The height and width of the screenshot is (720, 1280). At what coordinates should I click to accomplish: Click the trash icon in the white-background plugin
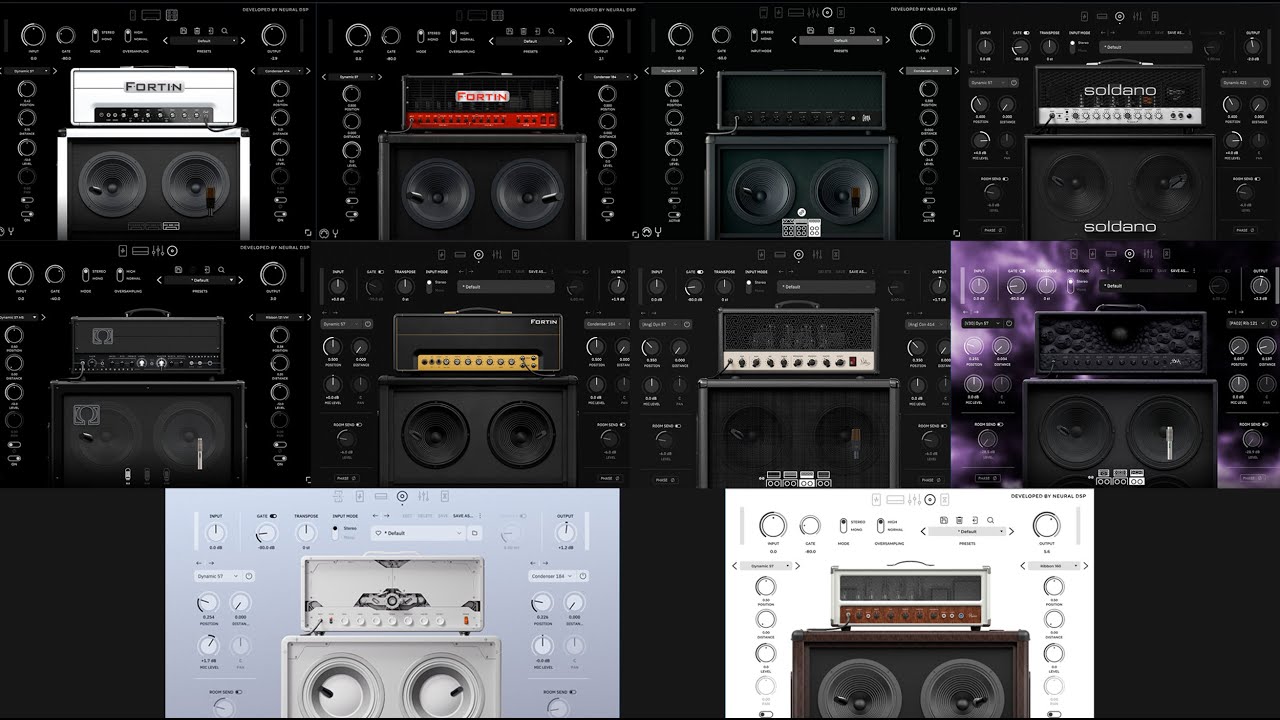click(x=959, y=520)
